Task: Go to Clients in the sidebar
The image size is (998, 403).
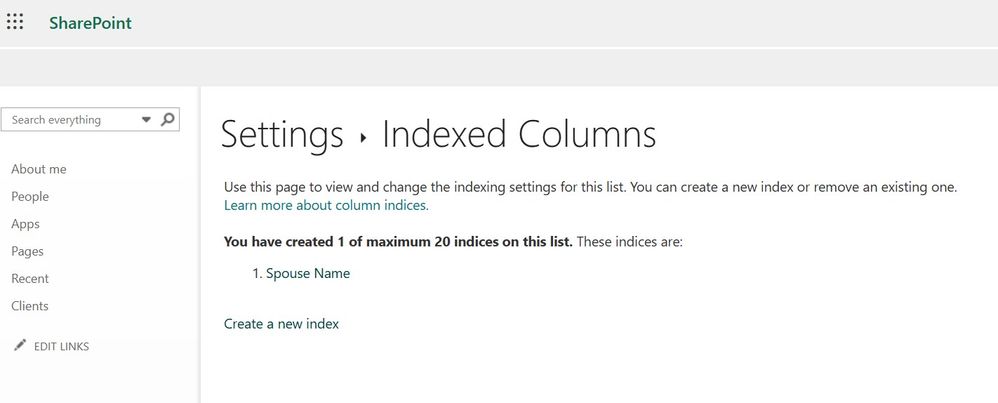Action: pos(30,306)
